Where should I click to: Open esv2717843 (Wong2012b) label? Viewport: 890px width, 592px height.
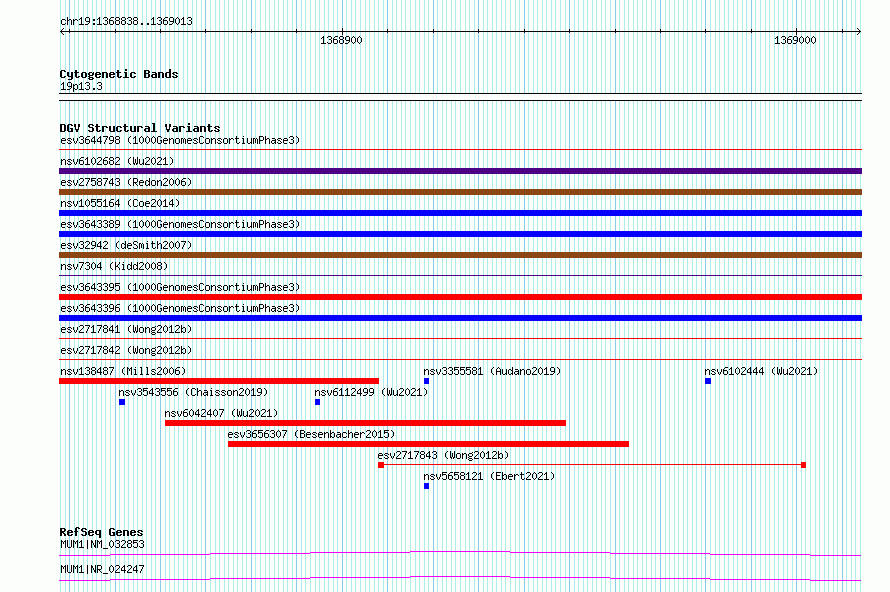[443, 455]
